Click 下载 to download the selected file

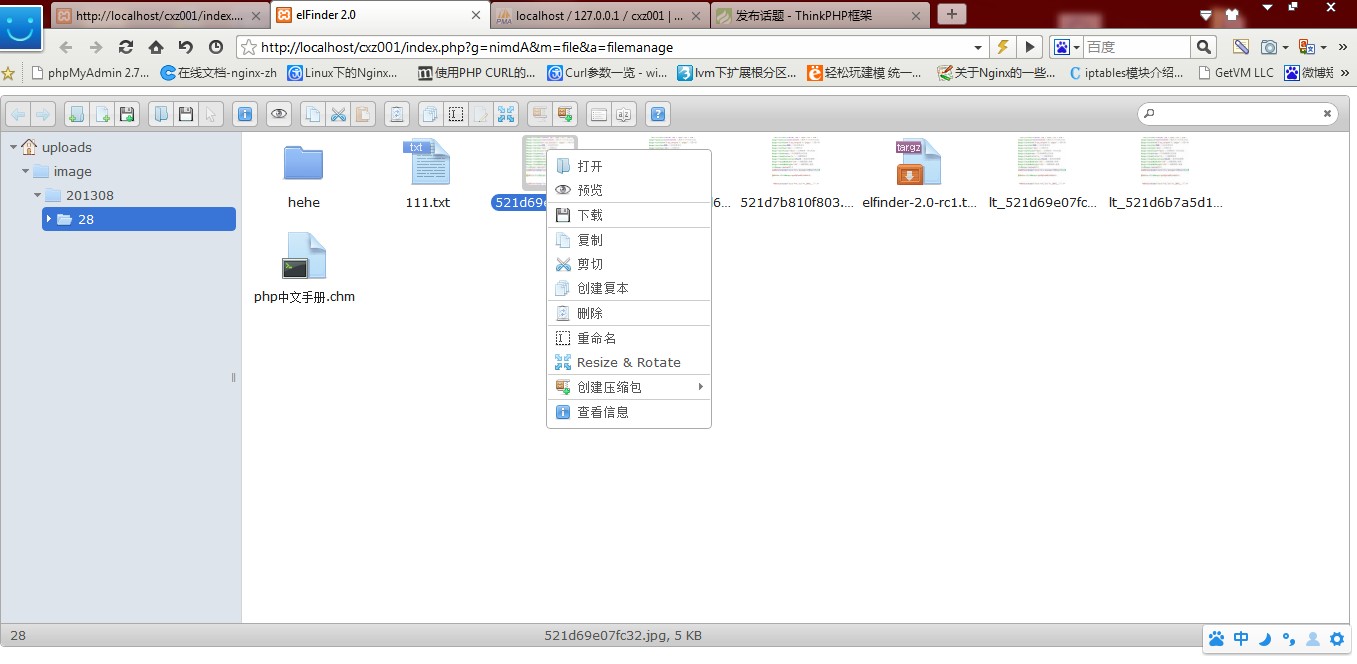click(x=589, y=214)
